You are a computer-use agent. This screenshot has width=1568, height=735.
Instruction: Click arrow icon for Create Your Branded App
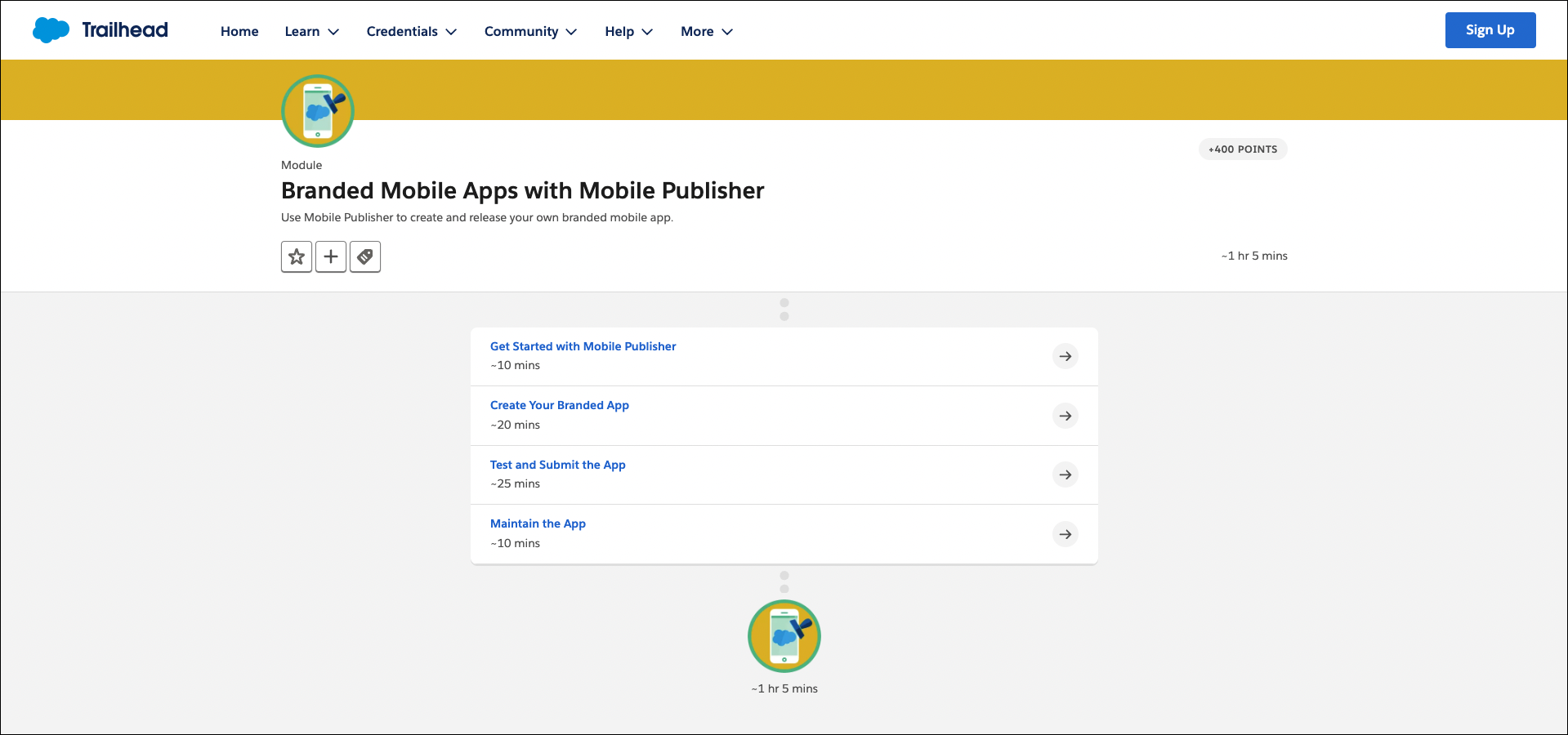tap(1065, 416)
